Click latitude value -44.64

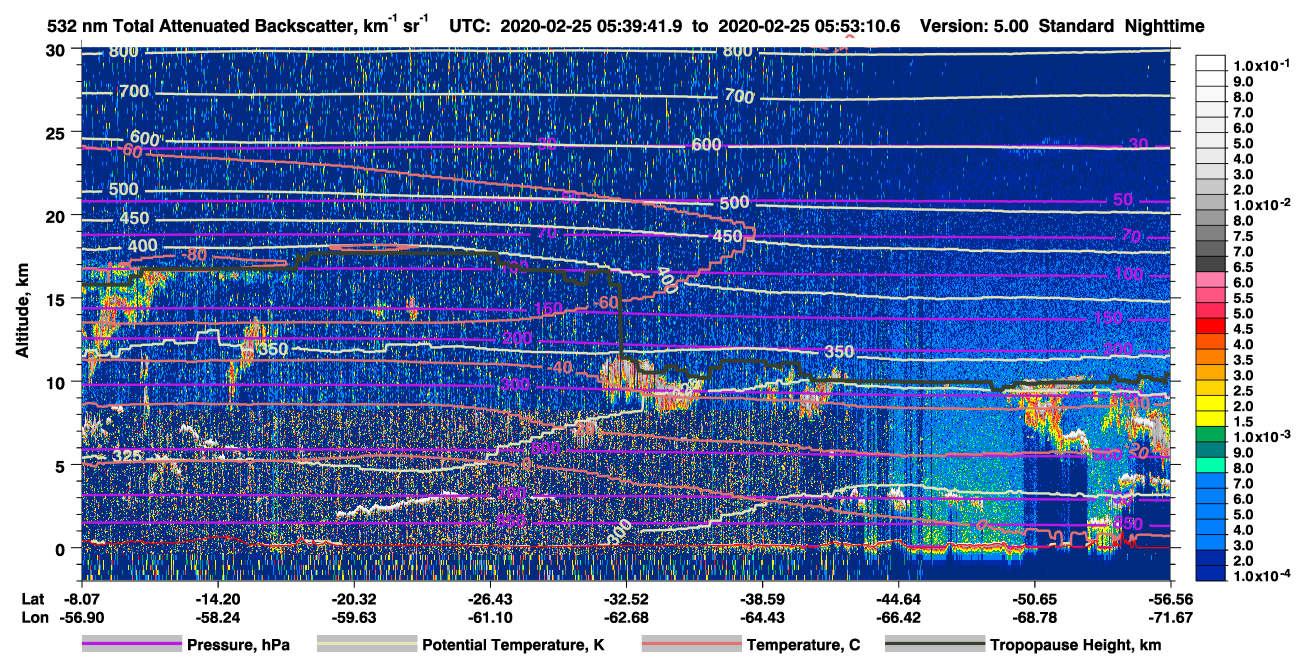[x=899, y=599]
